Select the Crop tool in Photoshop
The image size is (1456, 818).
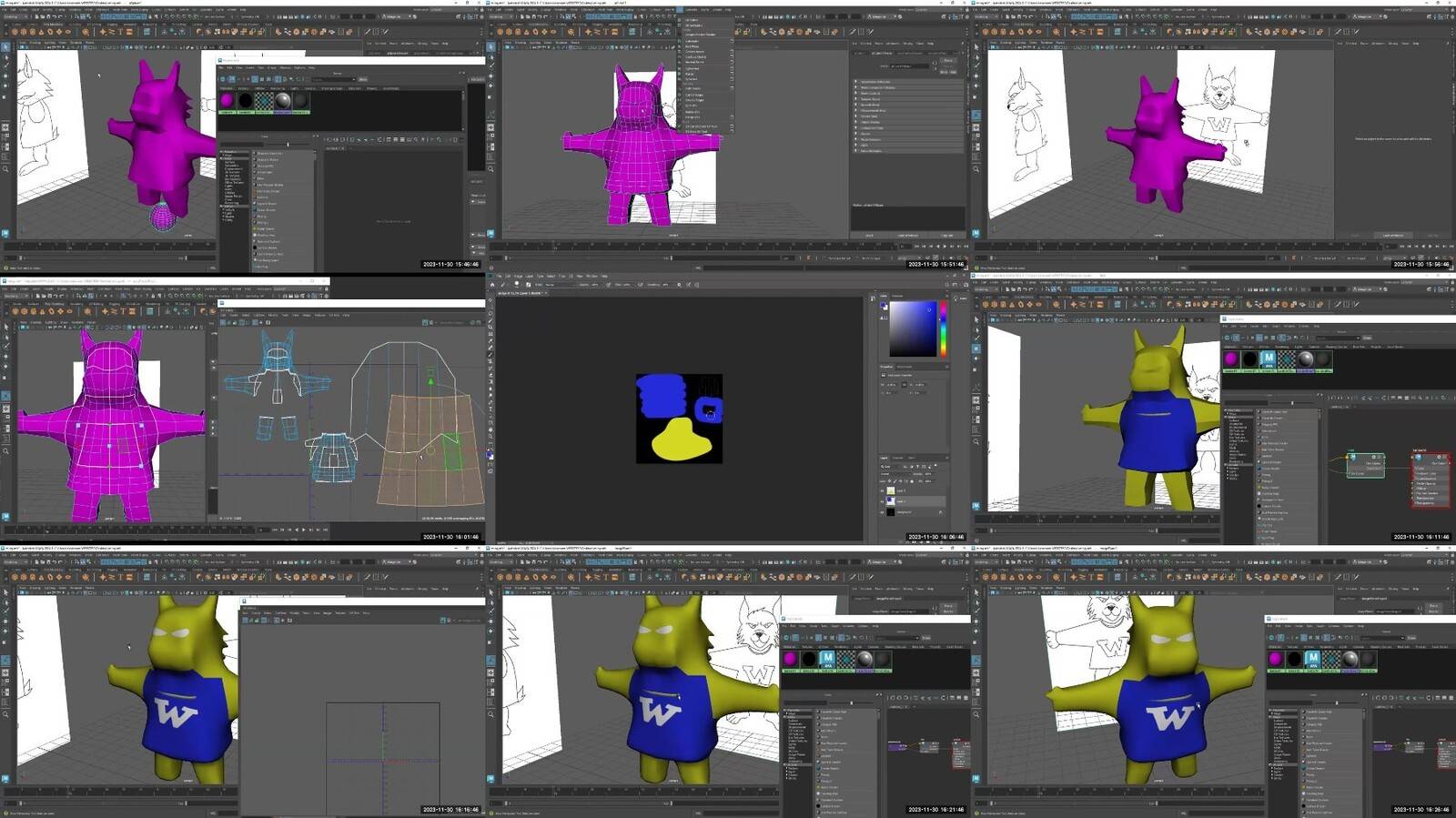(x=491, y=325)
